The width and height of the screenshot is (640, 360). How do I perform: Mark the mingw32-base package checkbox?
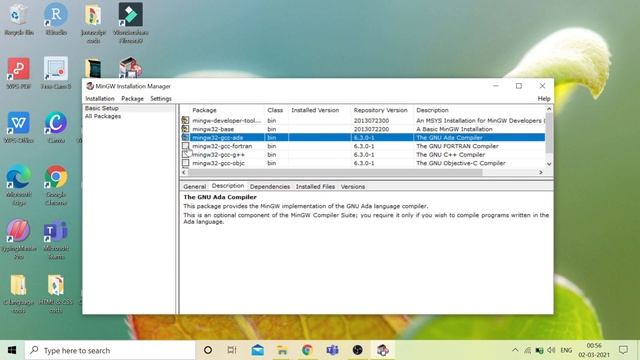(x=185, y=129)
